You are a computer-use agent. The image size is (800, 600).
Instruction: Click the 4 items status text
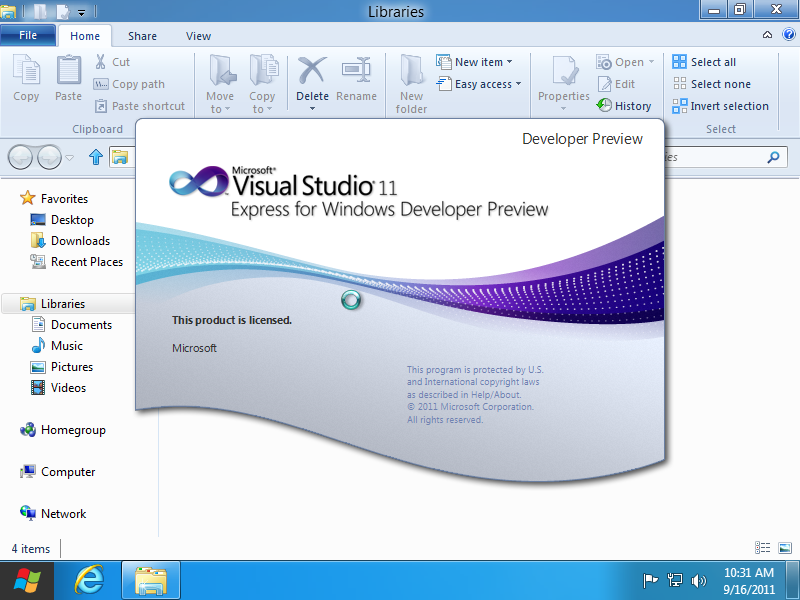31,549
